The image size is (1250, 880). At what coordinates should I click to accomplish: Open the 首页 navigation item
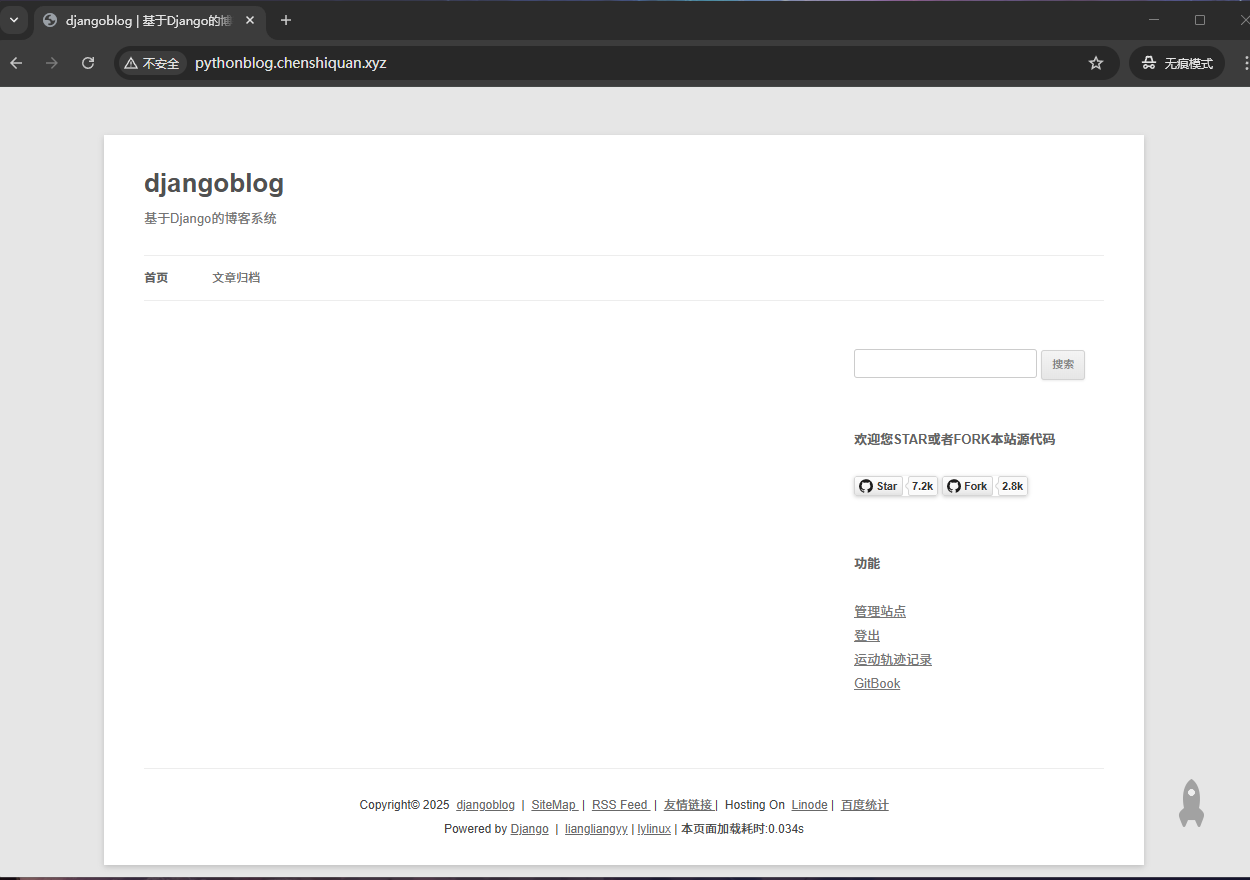pyautogui.click(x=156, y=278)
